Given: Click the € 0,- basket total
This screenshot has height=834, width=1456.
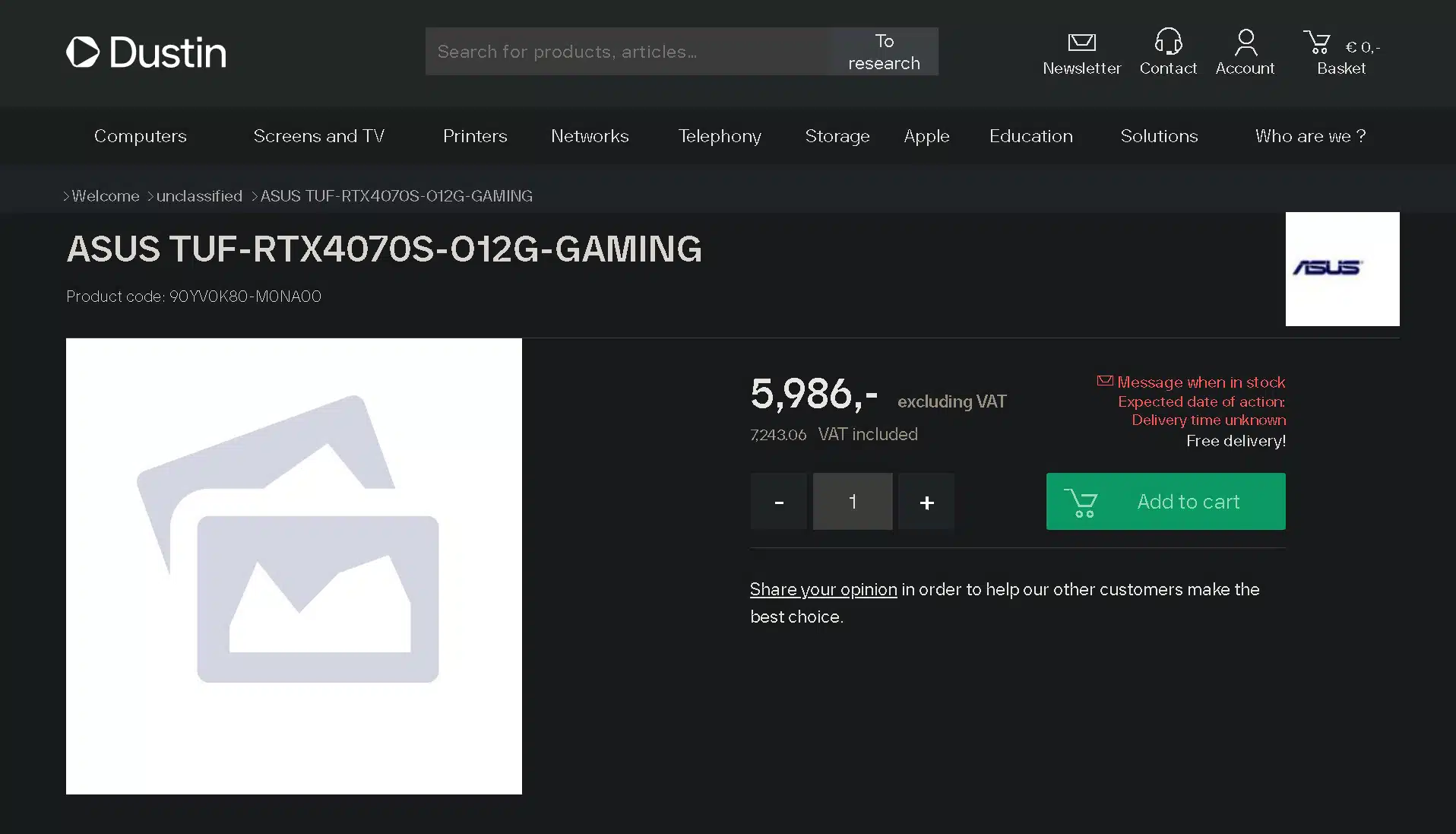Looking at the screenshot, I should (x=1363, y=47).
